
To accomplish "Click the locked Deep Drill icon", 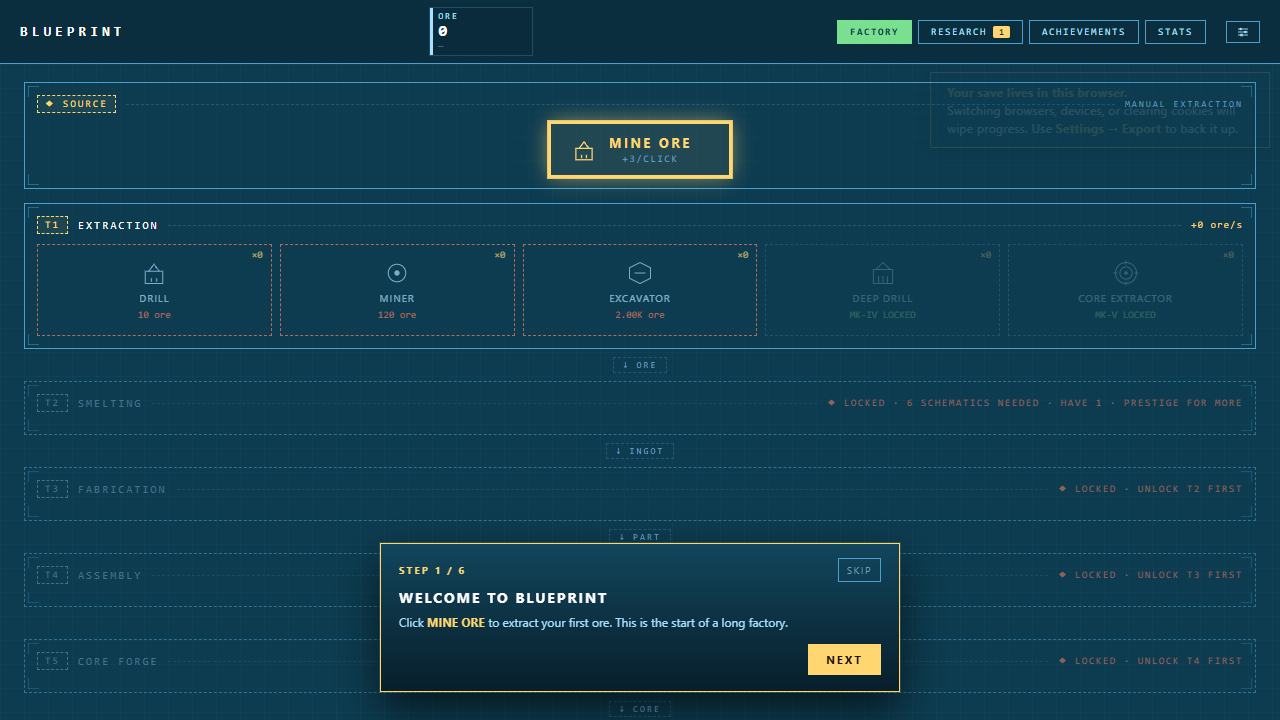I will 883,273.
